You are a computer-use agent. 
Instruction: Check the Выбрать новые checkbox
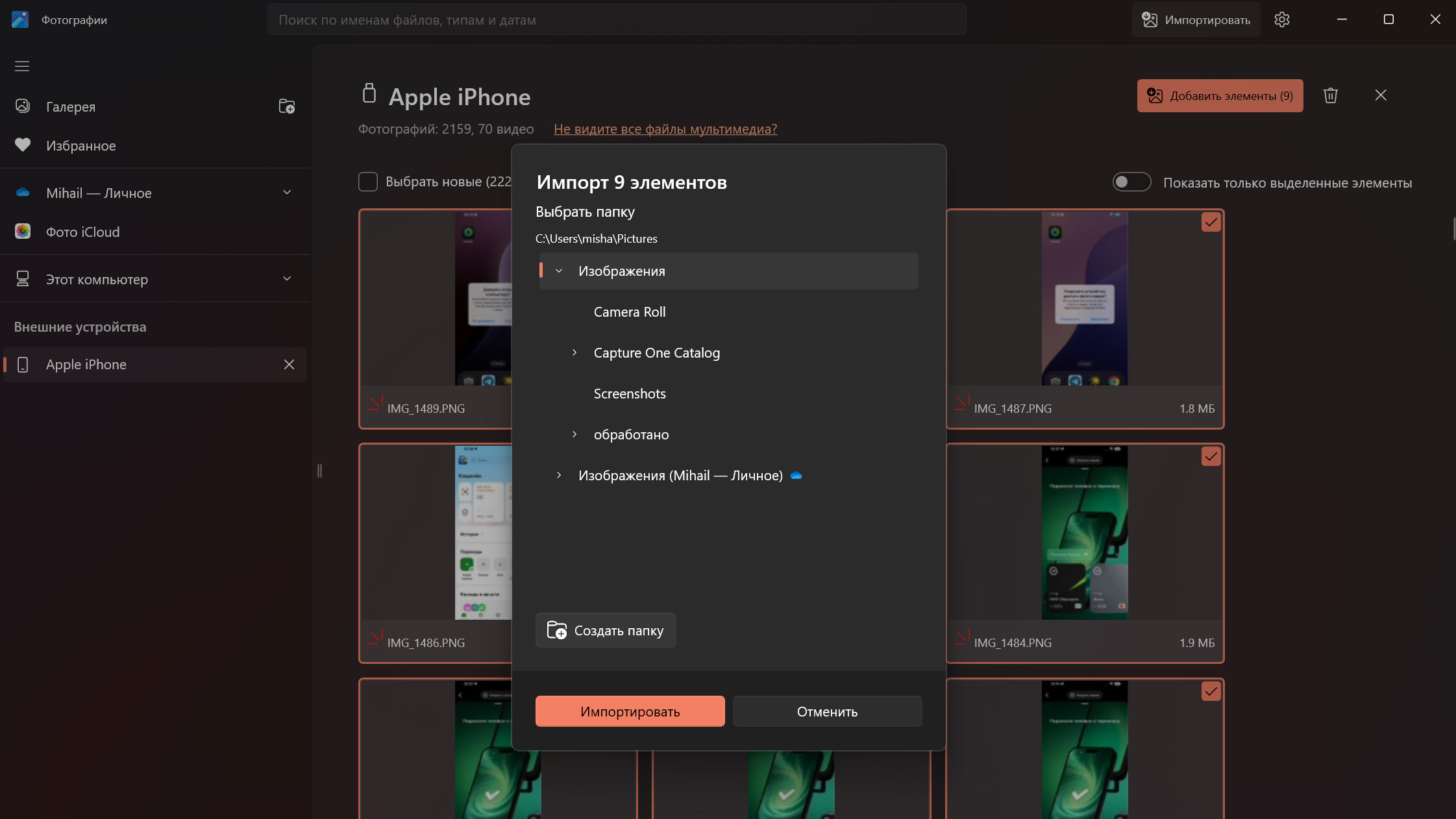368,182
